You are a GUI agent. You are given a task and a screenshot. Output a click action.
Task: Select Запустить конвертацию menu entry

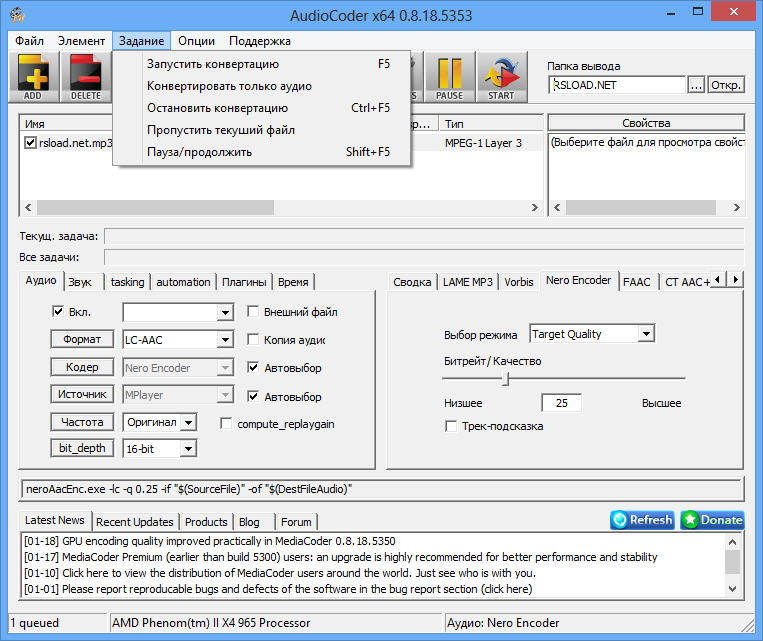262,64
